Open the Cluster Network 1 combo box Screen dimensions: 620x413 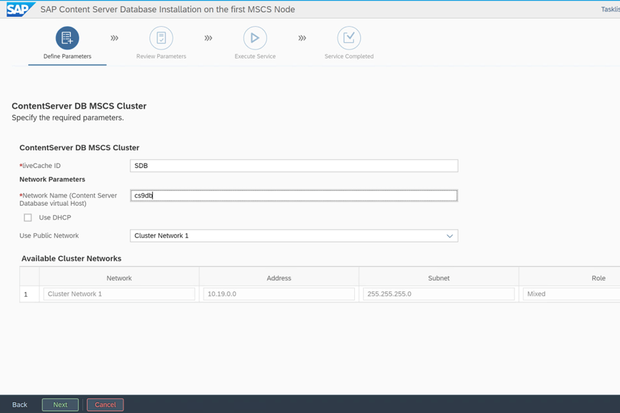294,236
